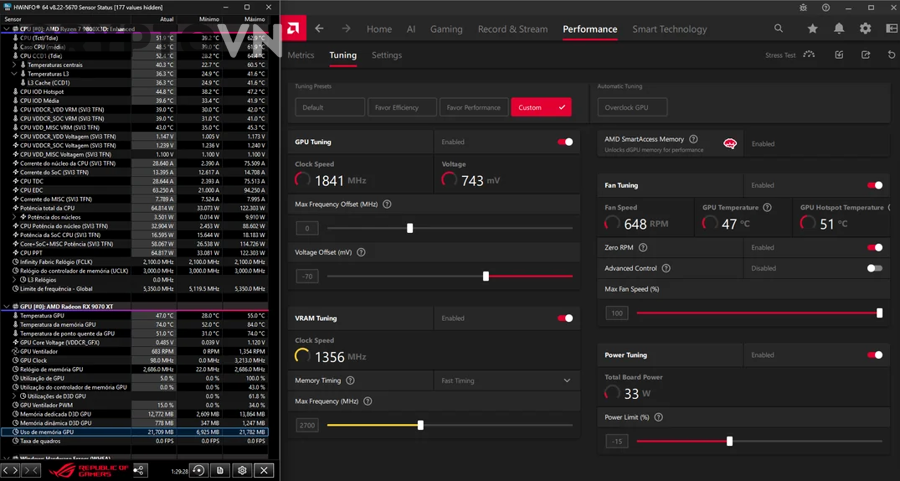The image size is (900, 481).
Task: Show info for Zero RPM
Action: pyautogui.click(x=643, y=247)
